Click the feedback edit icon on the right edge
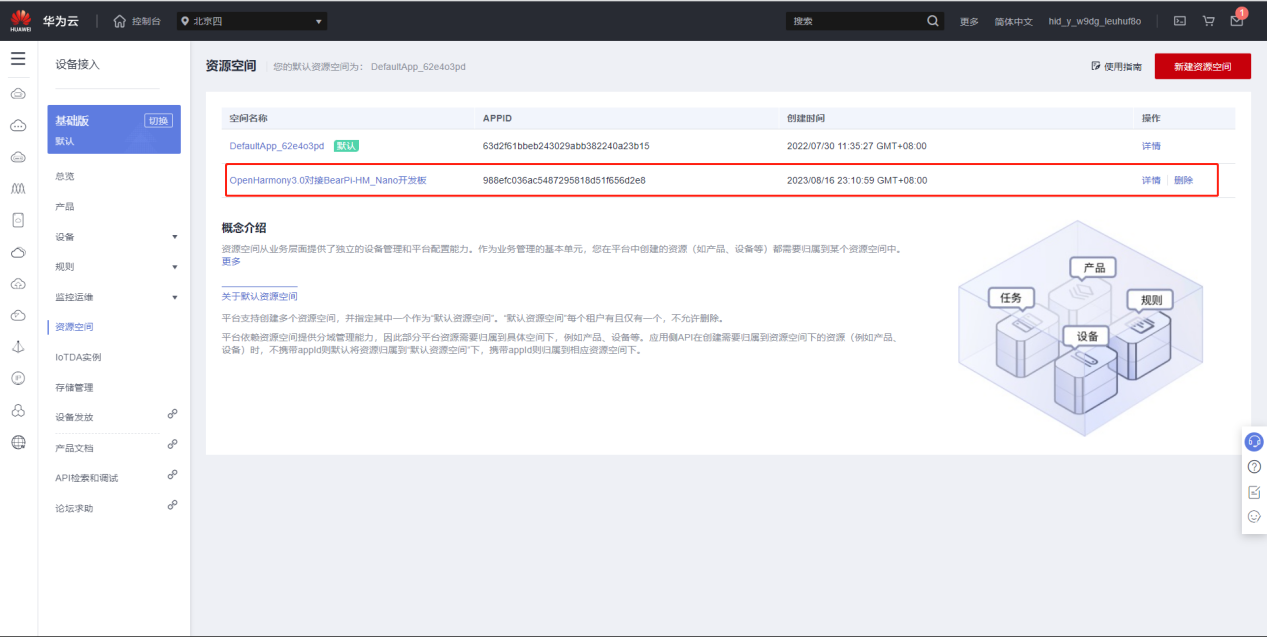The height and width of the screenshot is (637, 1267). pos(1254,492)
